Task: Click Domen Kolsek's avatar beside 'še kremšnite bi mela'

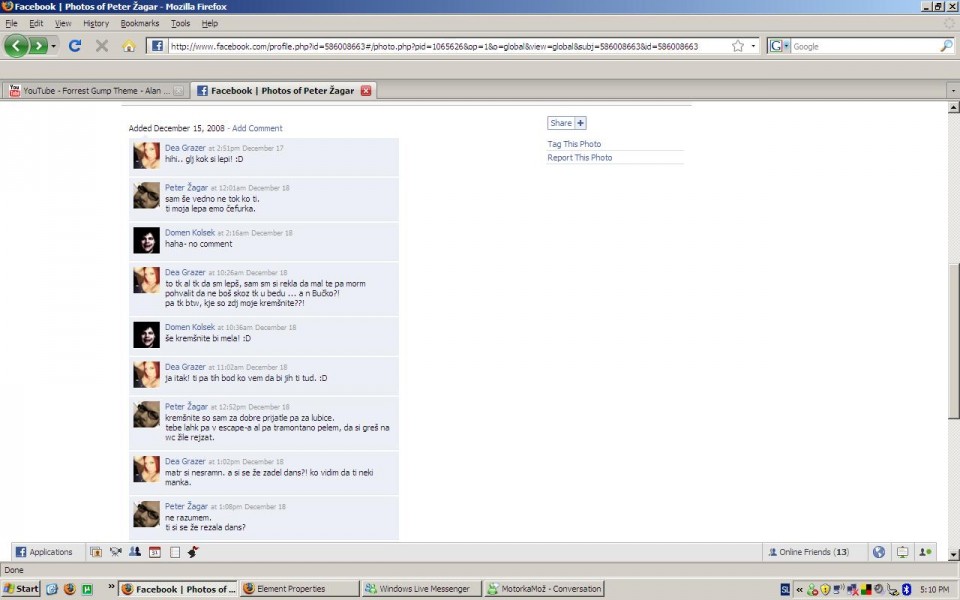Action: [x=147, y=335]
